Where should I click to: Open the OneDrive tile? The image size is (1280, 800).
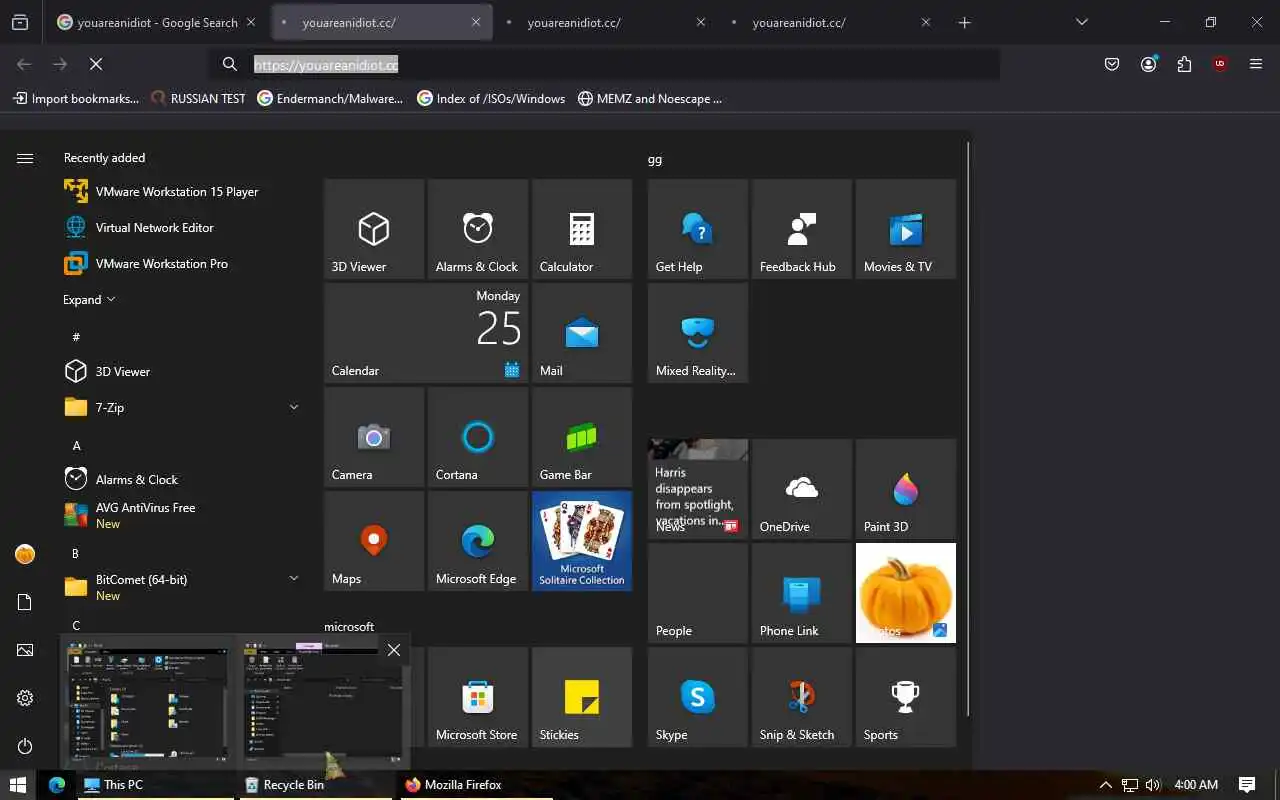(802, 489)
